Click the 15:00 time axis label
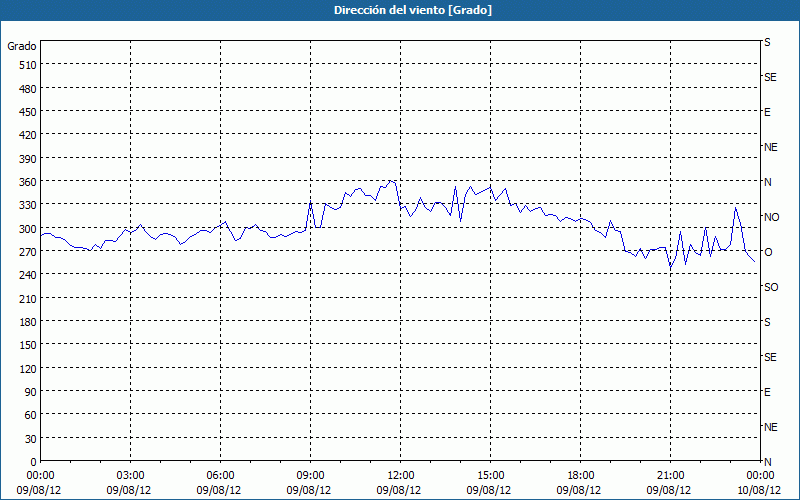The width and height of the screenshot is (800, 500). point(490,476)
